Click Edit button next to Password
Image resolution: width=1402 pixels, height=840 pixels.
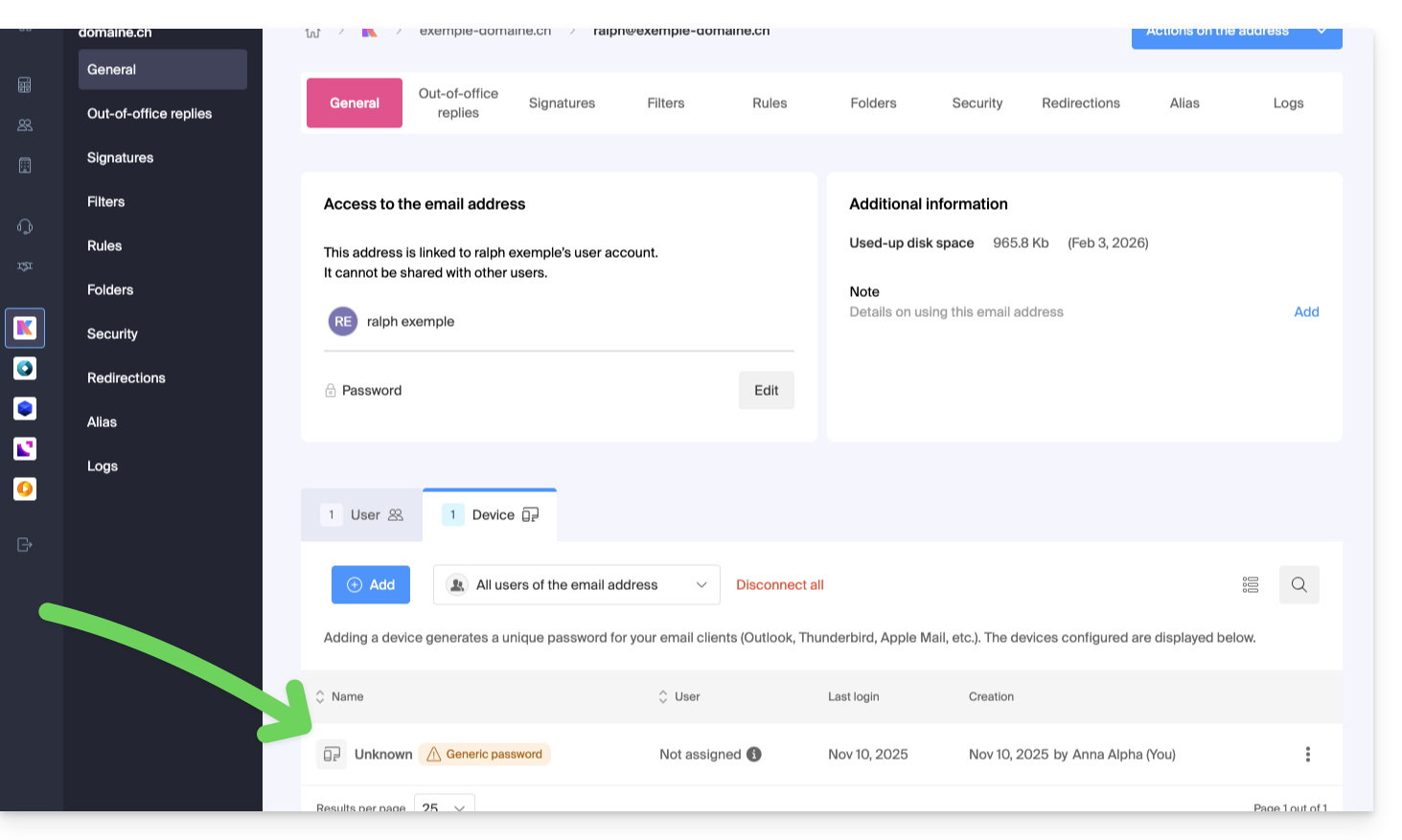click(x=766, y=391)
